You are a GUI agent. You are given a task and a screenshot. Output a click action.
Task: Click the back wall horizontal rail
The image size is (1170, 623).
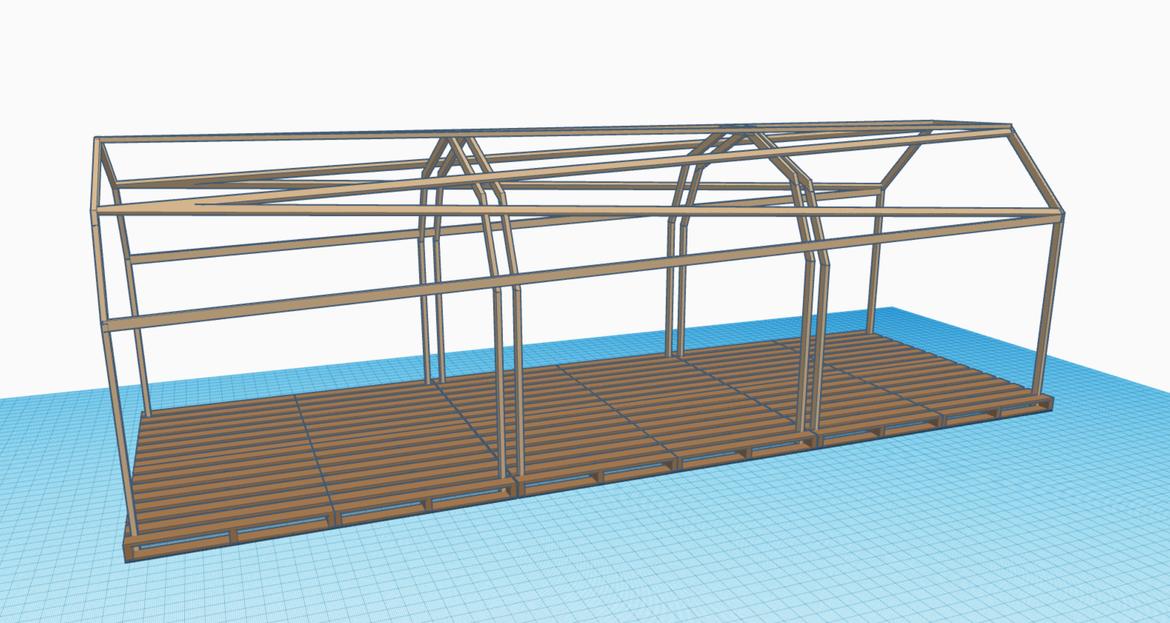pos(280,244)
